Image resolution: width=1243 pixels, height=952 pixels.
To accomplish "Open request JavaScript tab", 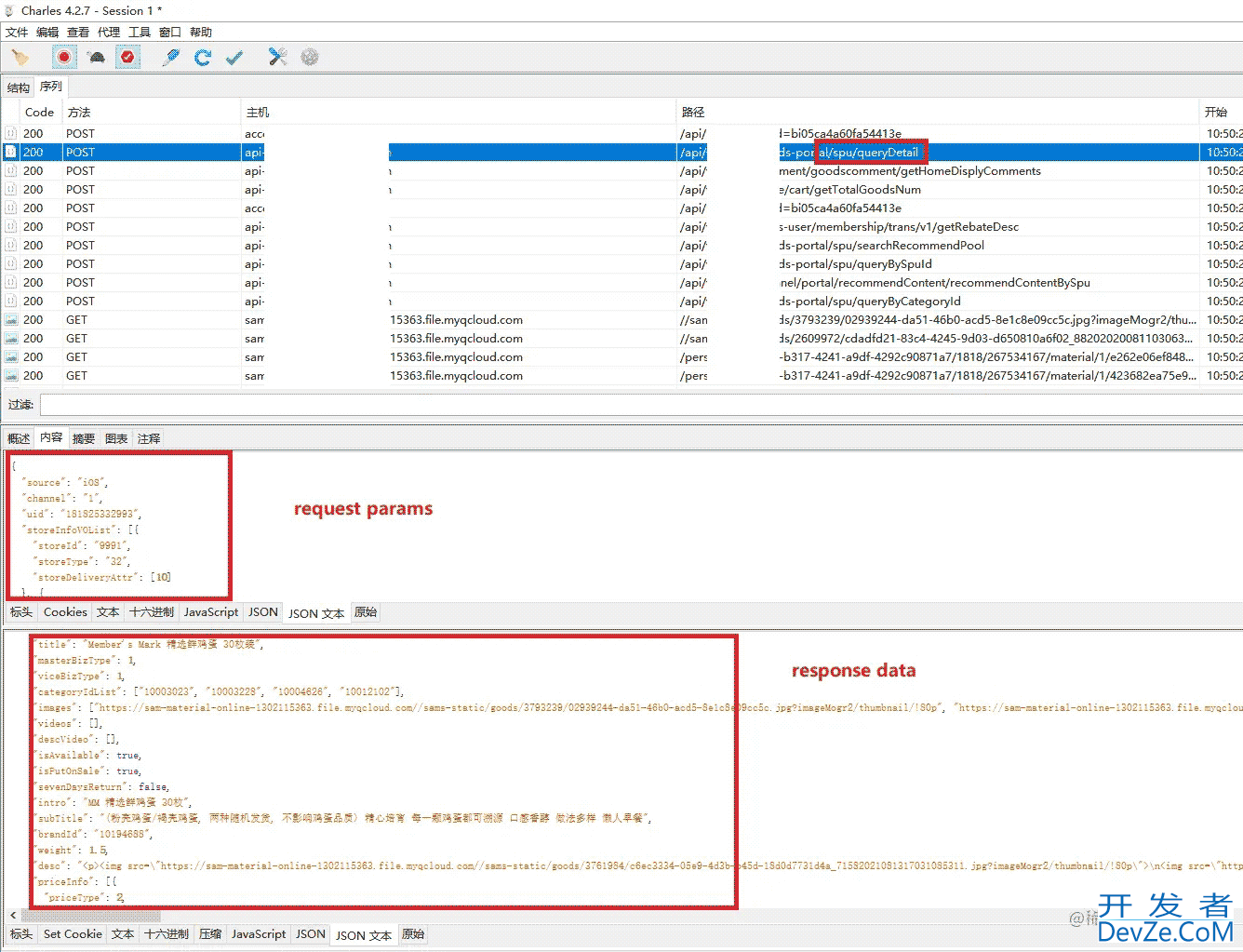I will pyautogui.click(x=211, y=612).
